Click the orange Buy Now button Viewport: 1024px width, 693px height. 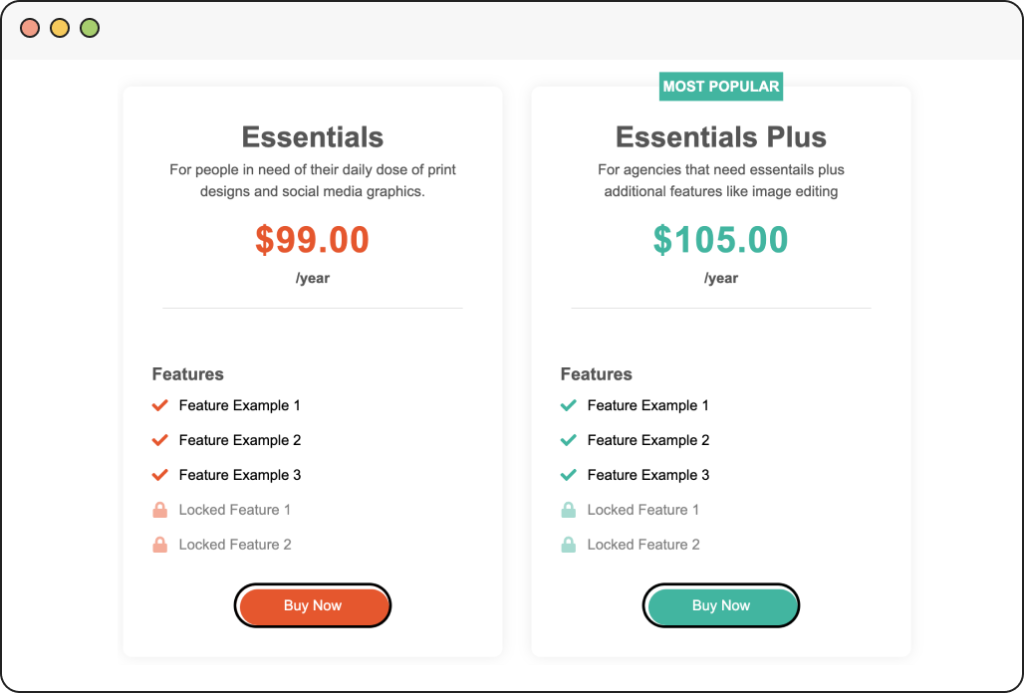pyautogui.click(x=312, y=606)
